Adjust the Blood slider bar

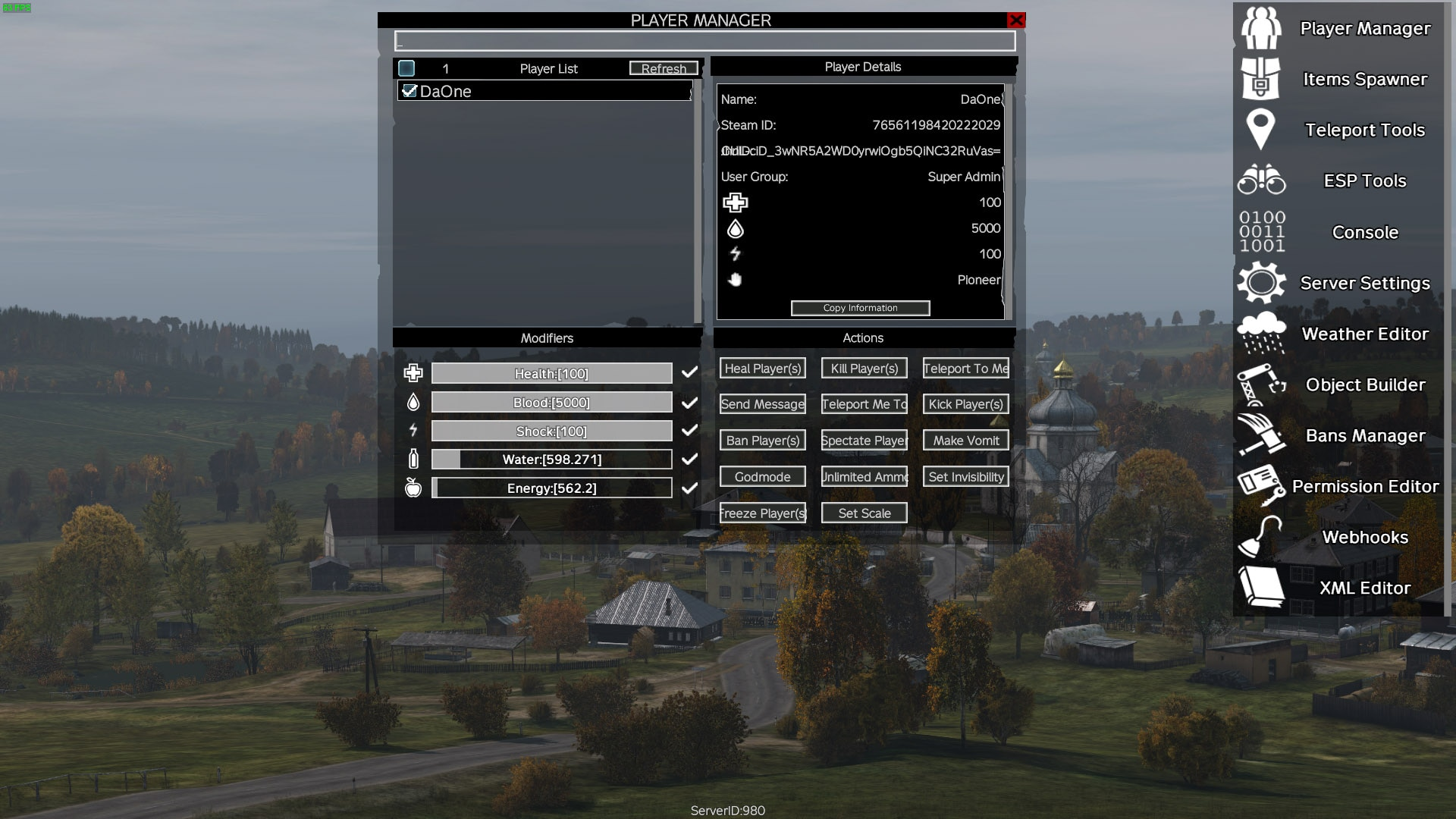pyautogui.click(x=551, y=402)
